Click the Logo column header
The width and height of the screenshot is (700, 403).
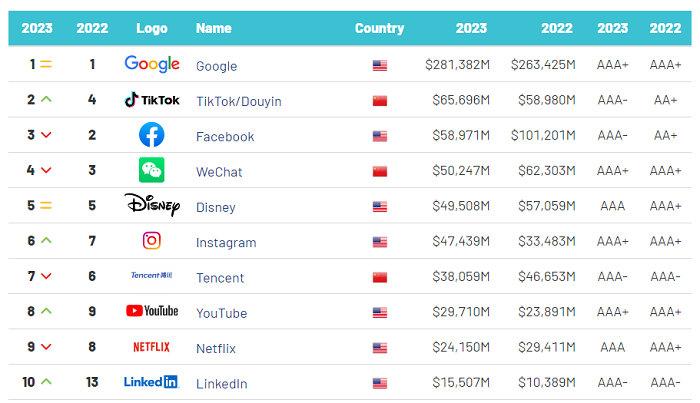[151, 28]
